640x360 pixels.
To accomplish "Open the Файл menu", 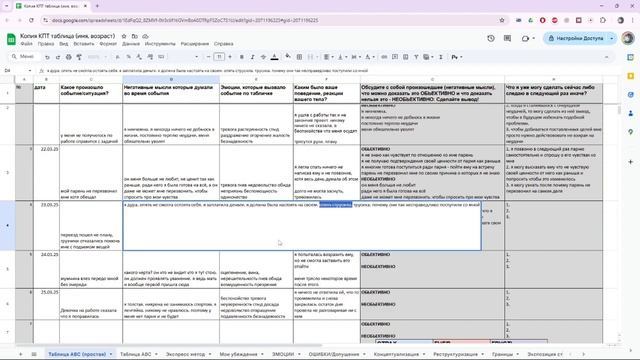I will [27, 44].
